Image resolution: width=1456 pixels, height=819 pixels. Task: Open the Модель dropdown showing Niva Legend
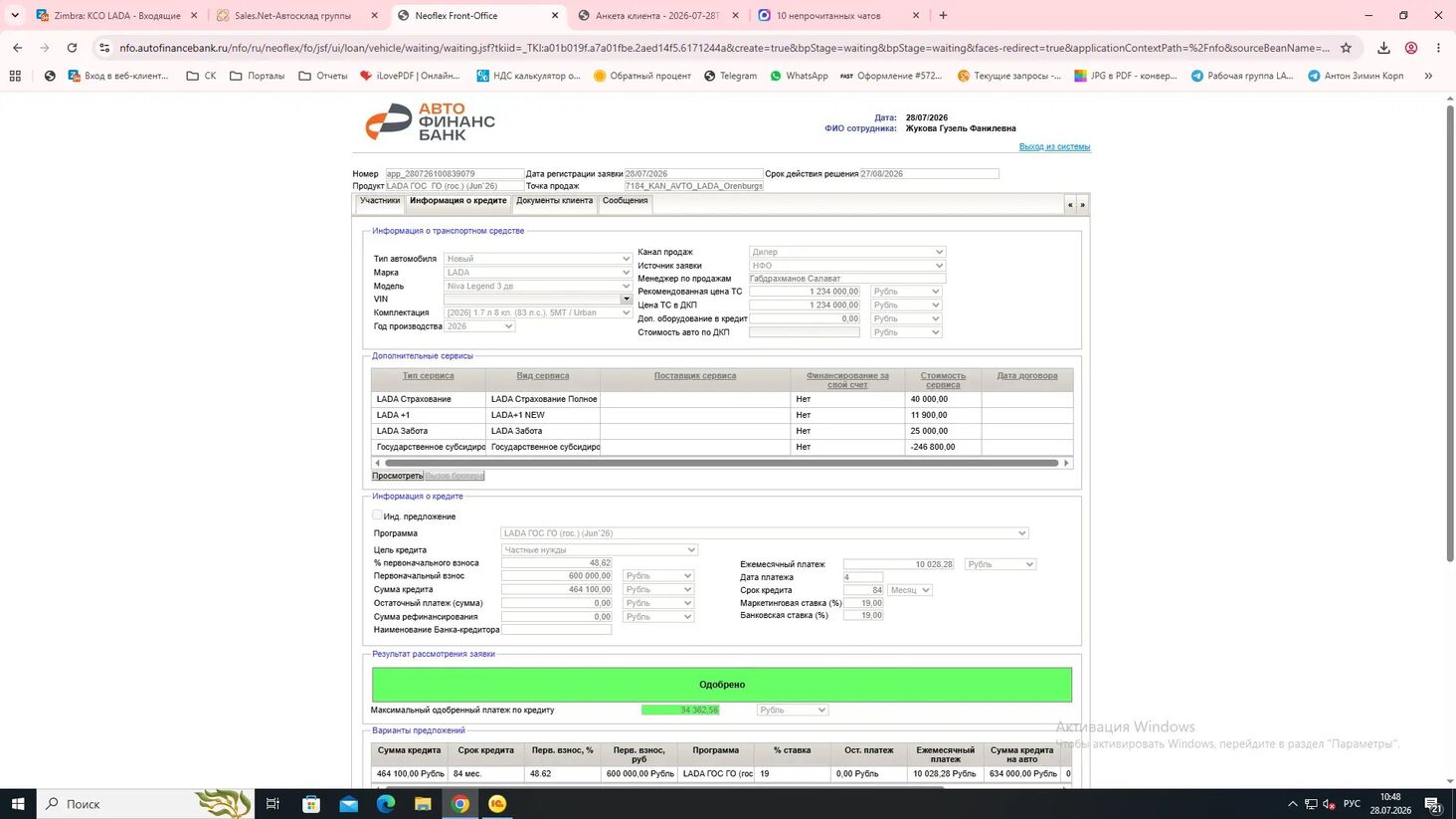(537, 286)
